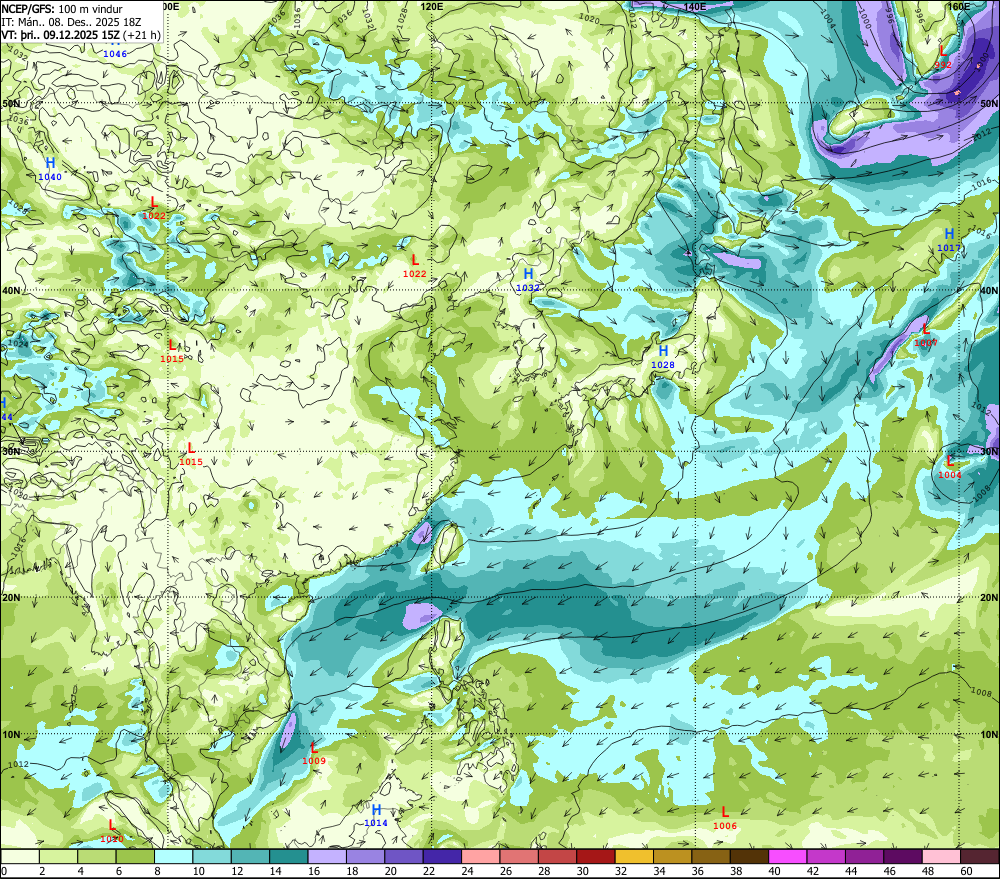Screen dimensions: 1000x879
Task: Click the 30–32 dark red legend swatch
Action: (x=596, y=856)
